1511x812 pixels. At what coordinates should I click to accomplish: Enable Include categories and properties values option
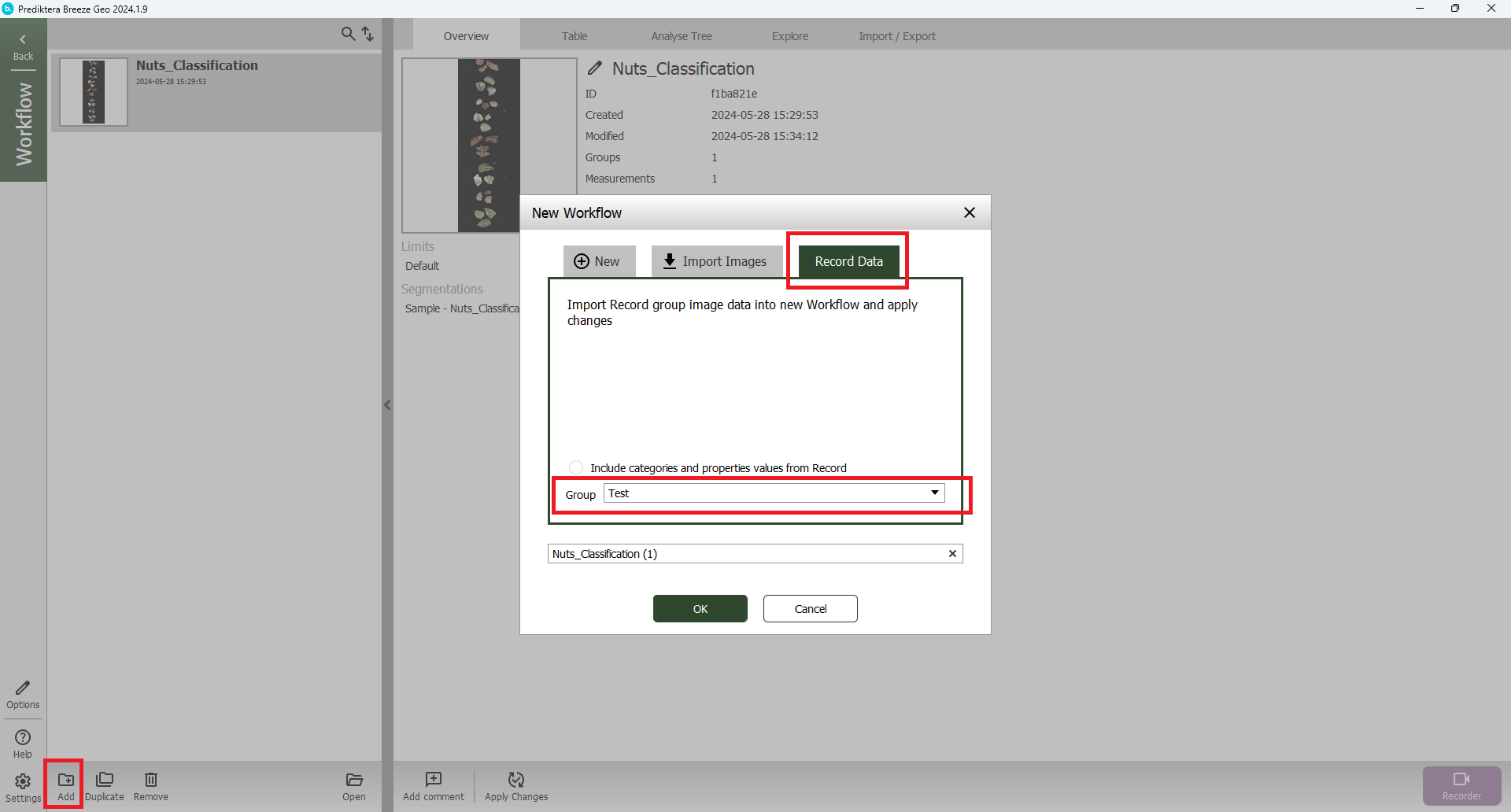coord(576,467)
